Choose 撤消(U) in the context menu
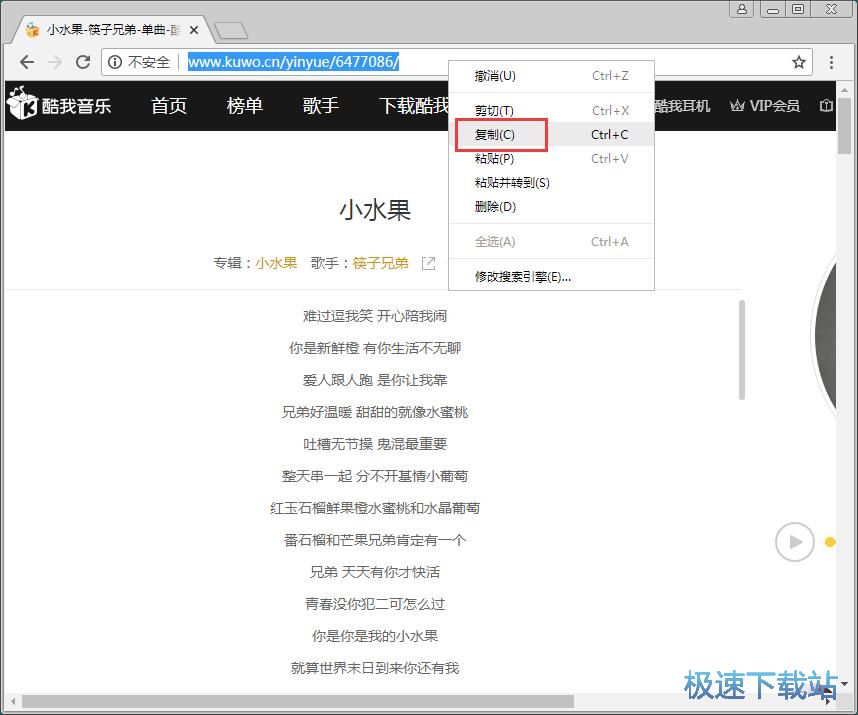Screen dimensions: 858x715 (495, 76)
